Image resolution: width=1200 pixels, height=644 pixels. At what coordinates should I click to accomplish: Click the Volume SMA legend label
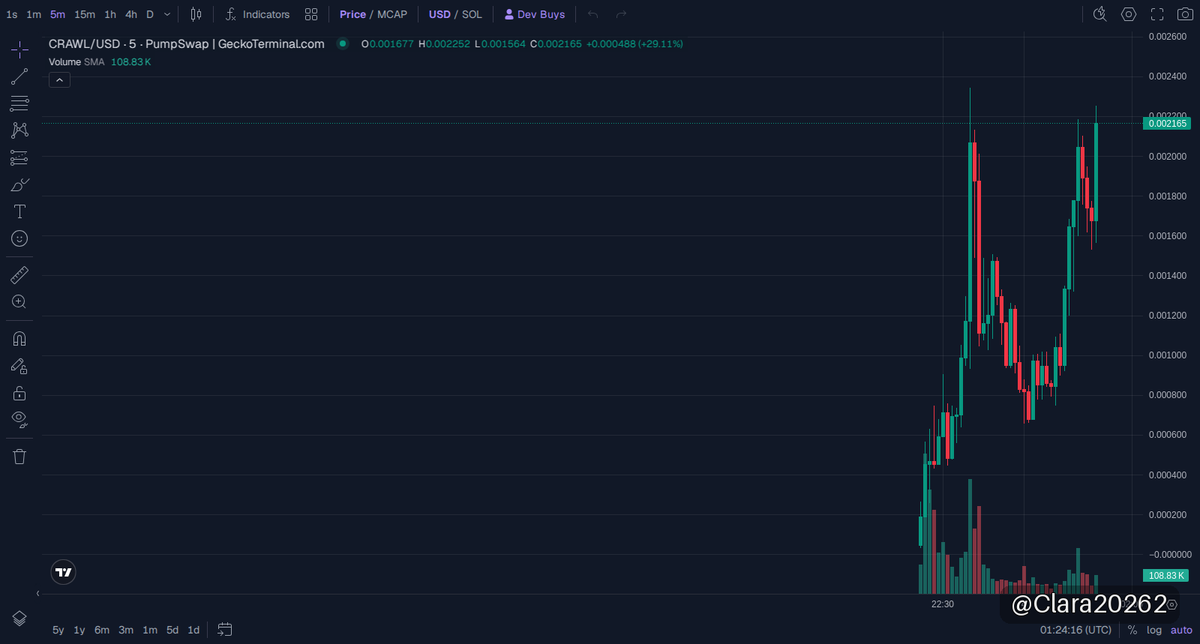(76, 62)
